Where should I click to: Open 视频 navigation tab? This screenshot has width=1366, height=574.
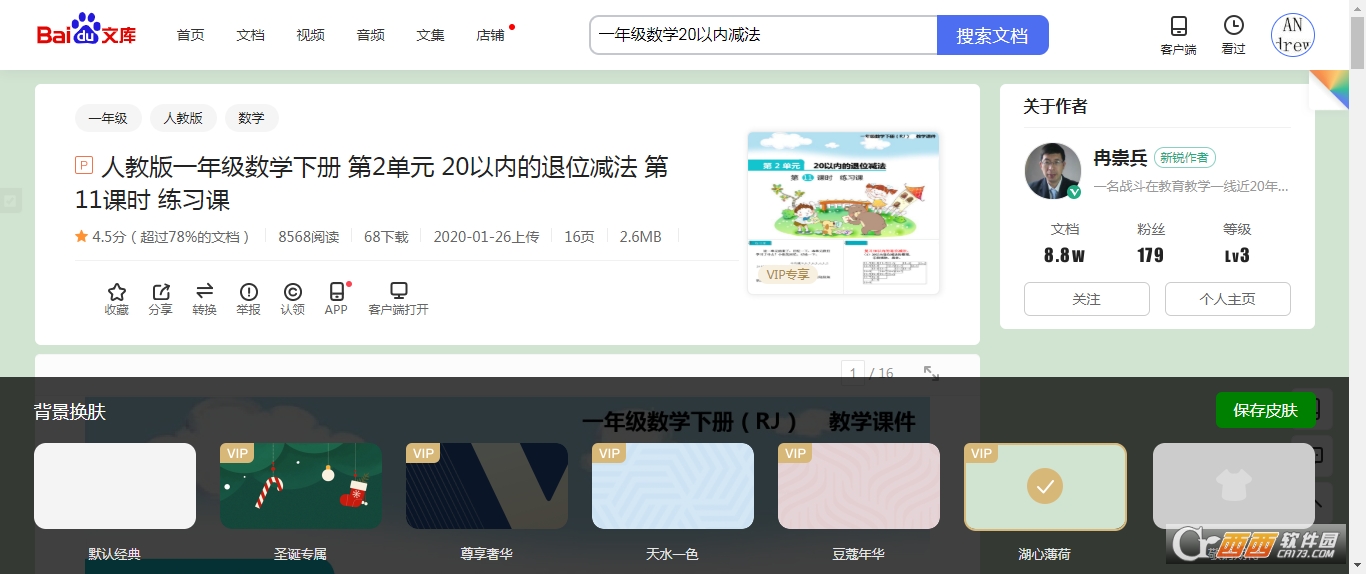pyautogui.click(x=311, y=35)
